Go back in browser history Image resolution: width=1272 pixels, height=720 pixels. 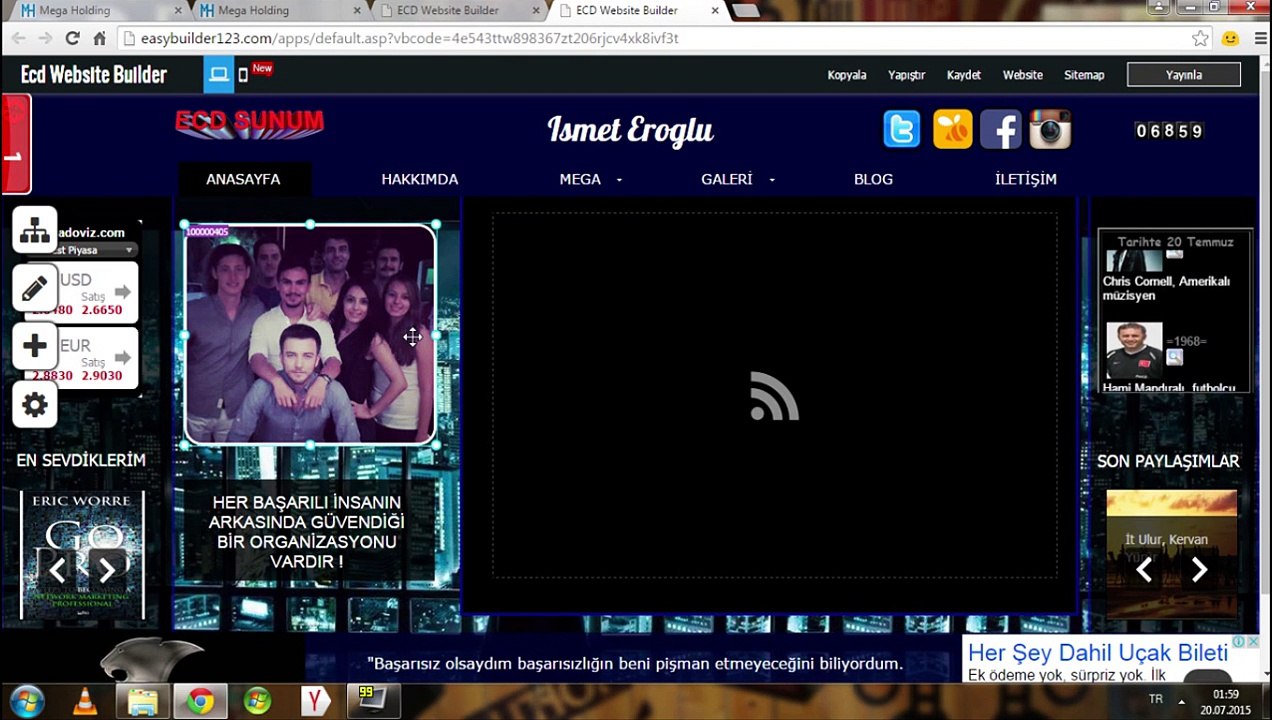click(x=19, y=38)
